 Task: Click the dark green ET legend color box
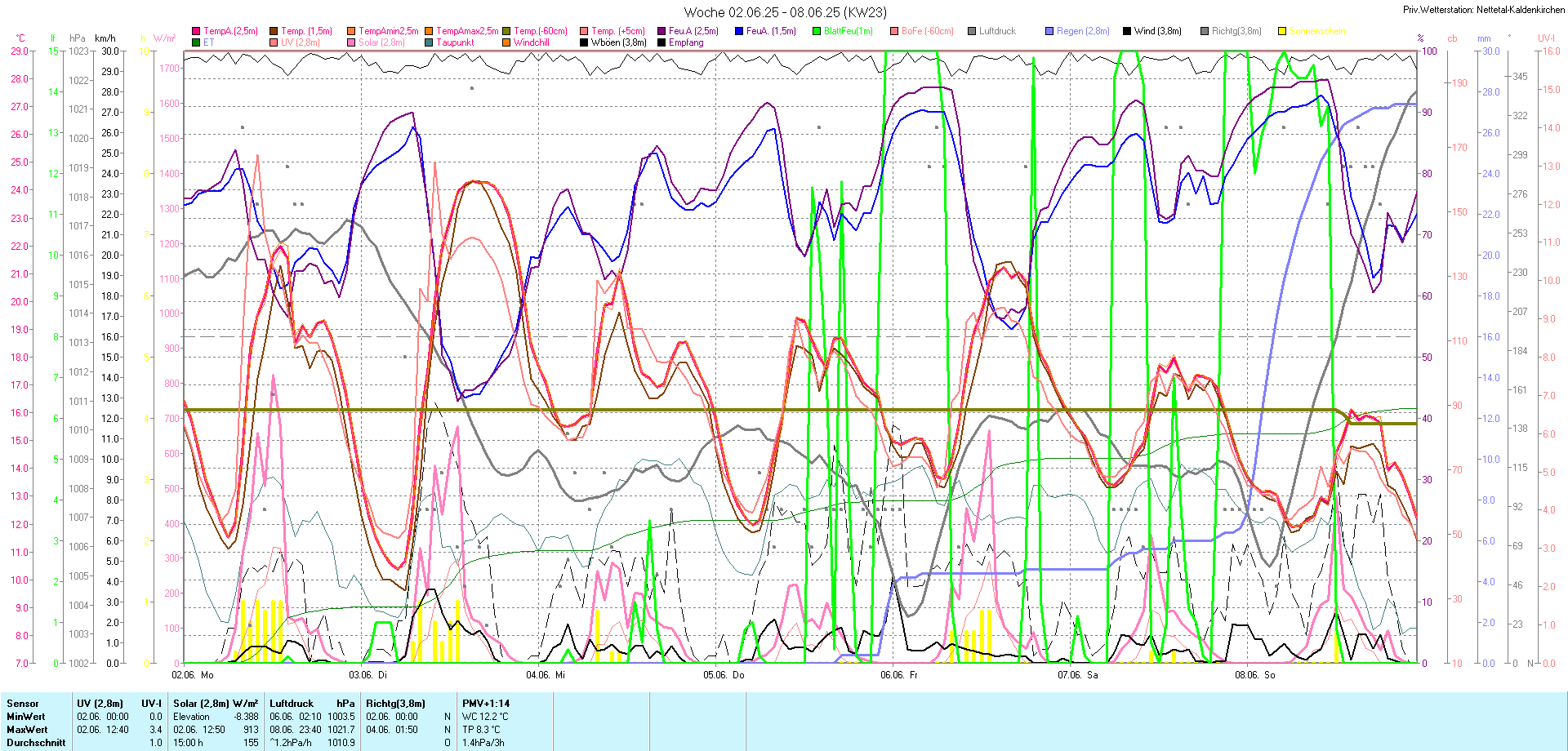pyautogui.click(x=196, y=42)
